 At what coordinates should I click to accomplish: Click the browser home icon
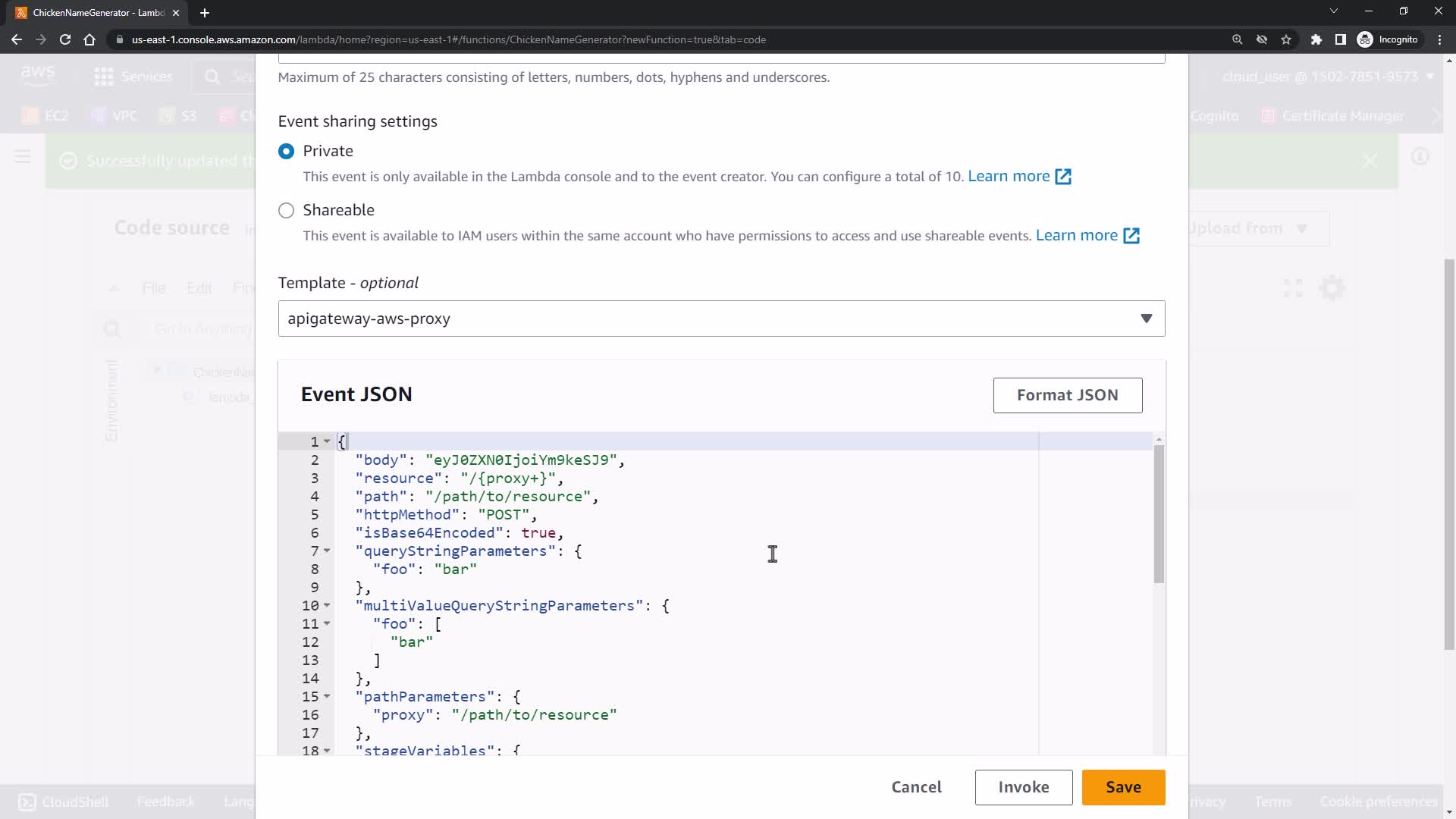89,39
